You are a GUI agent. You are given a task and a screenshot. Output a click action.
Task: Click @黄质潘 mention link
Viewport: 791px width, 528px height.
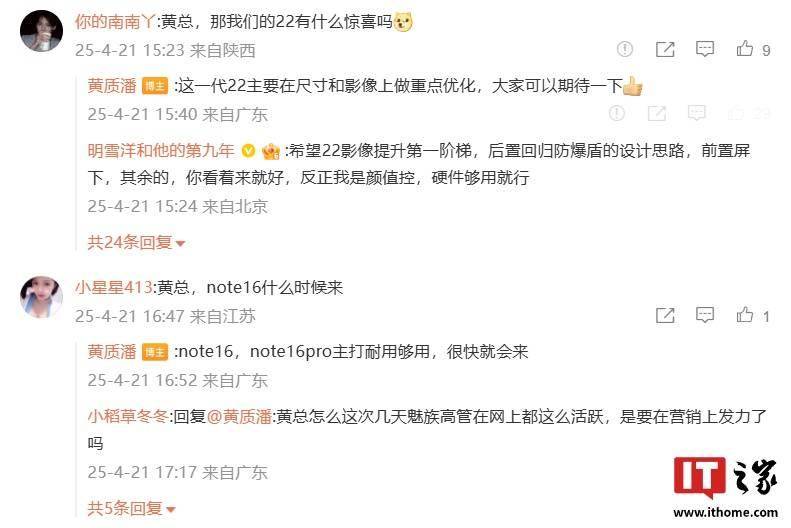pos(239,417)
